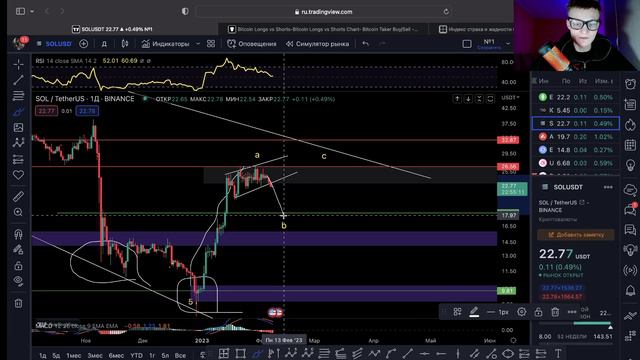Reload page with Safari refresh icon
This screenshot has width=640, height=360.
(446, 12)
